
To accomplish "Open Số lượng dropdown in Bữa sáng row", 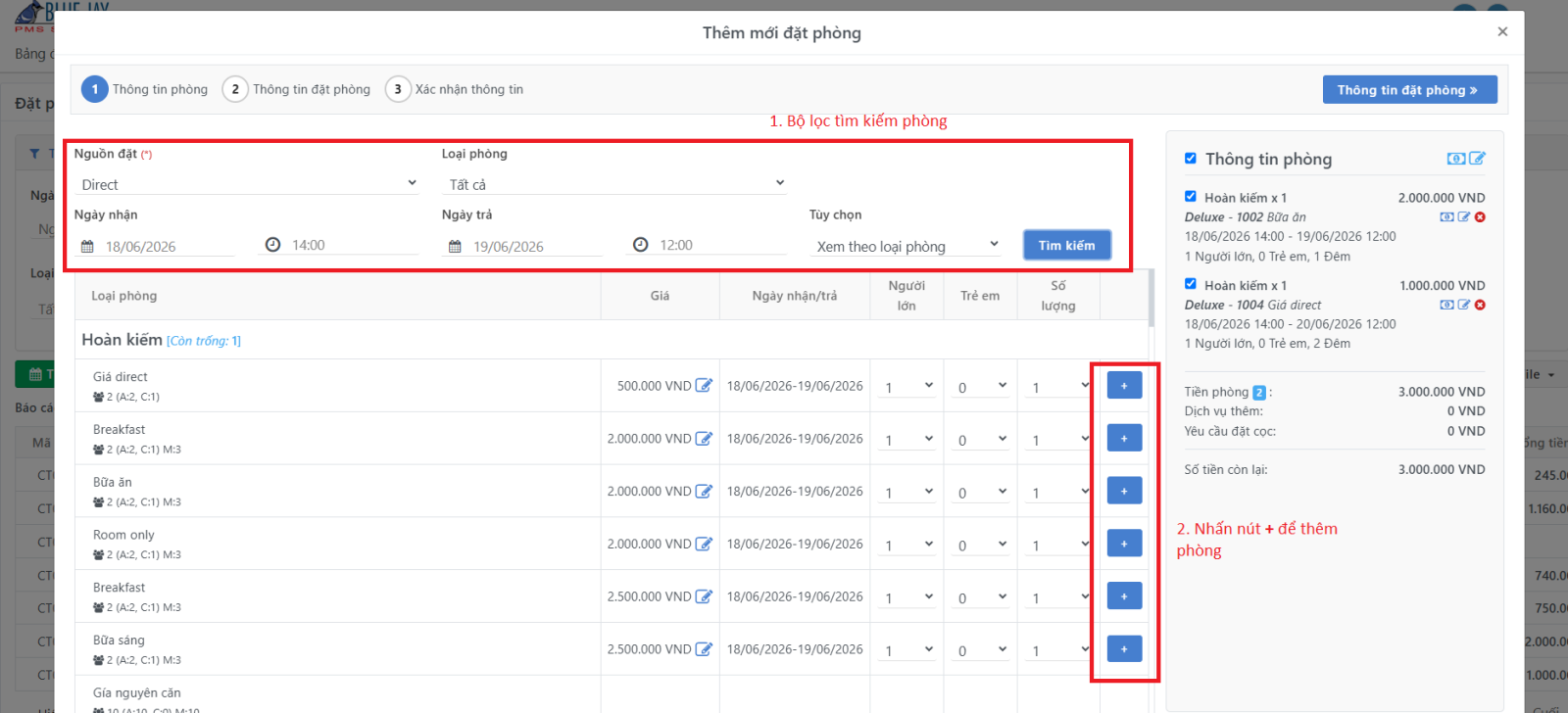I will (1057, 650).
